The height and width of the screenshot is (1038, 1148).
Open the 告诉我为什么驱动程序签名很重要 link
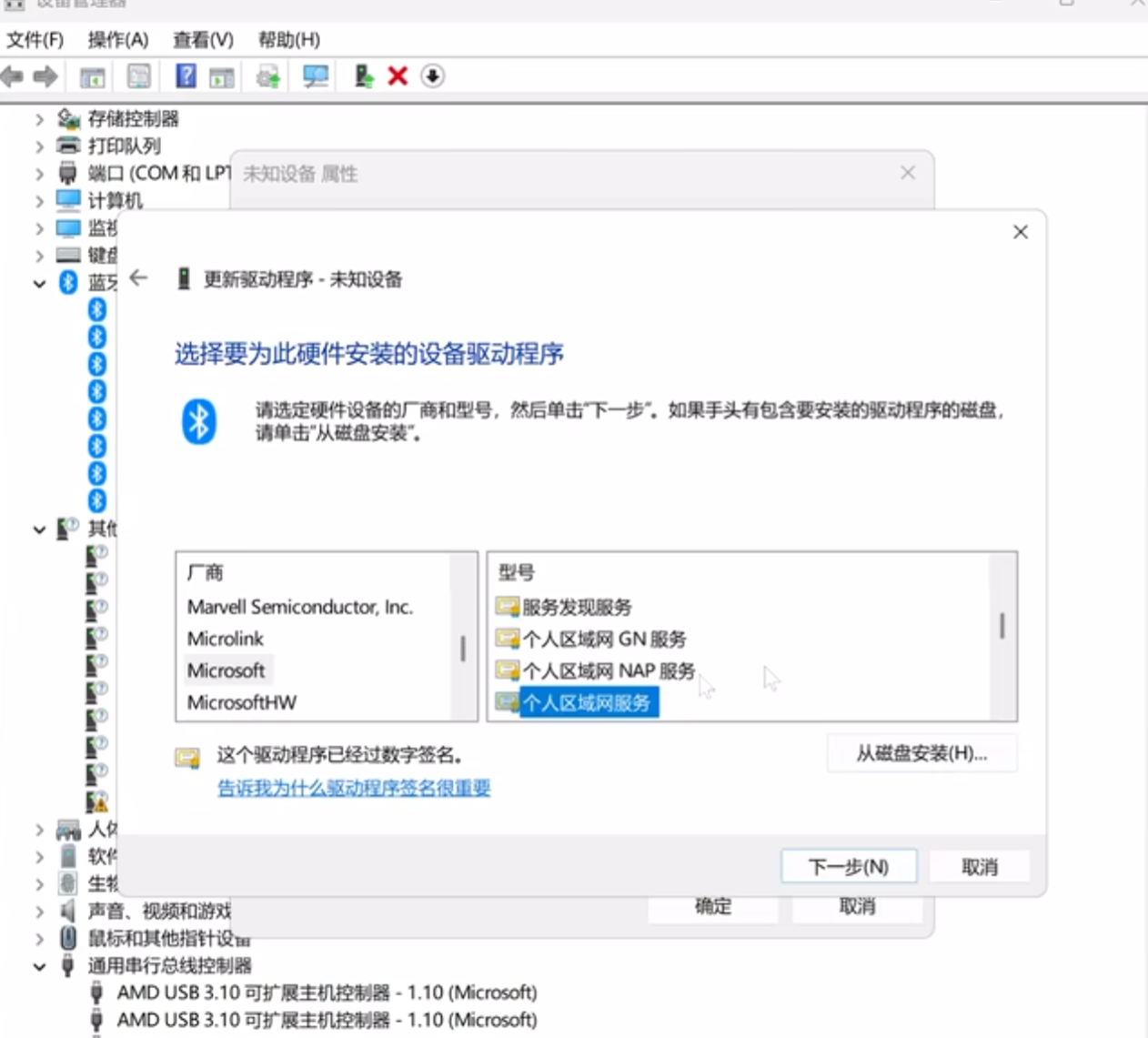354,788
